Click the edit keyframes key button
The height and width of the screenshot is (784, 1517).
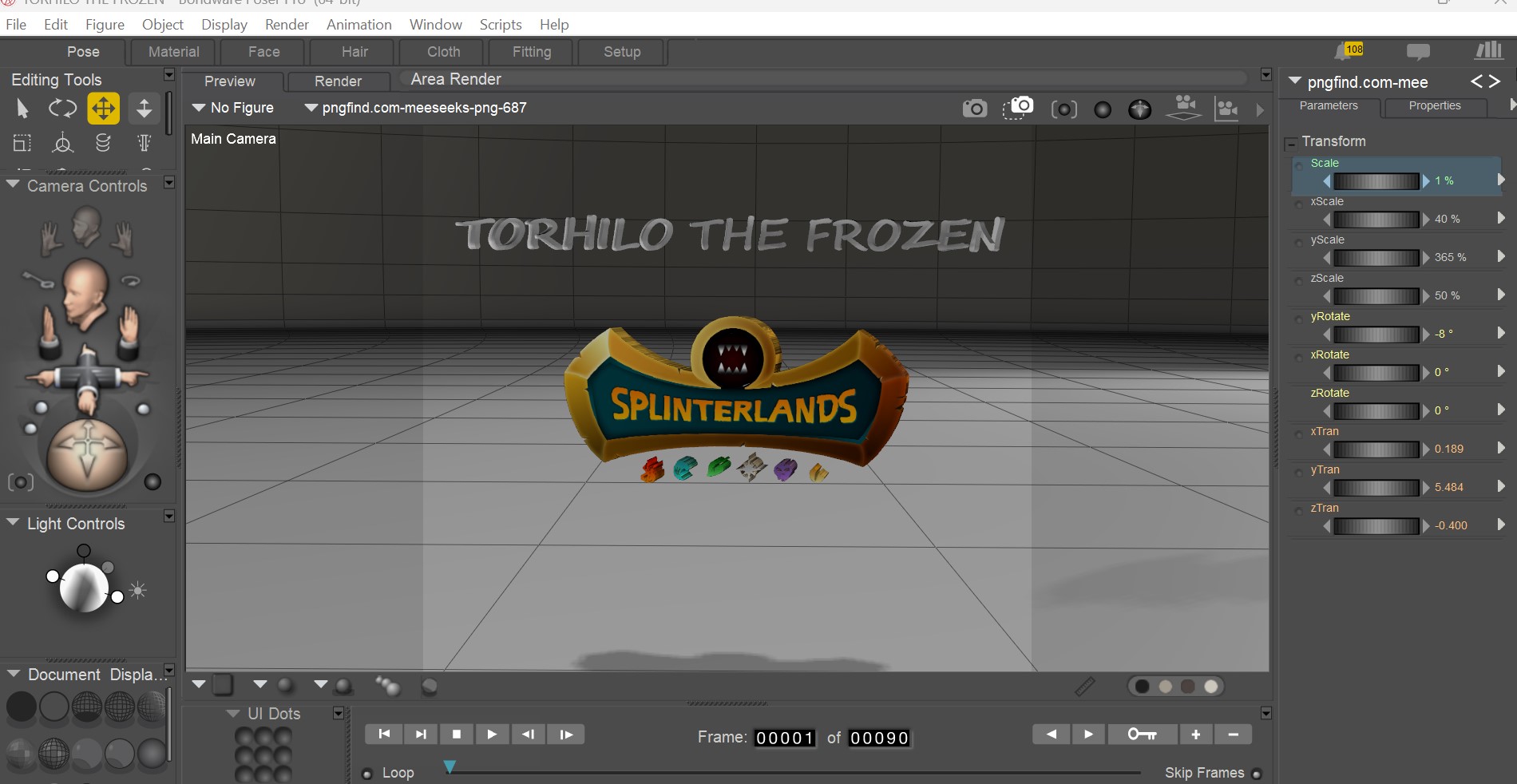click(1142, 735)
